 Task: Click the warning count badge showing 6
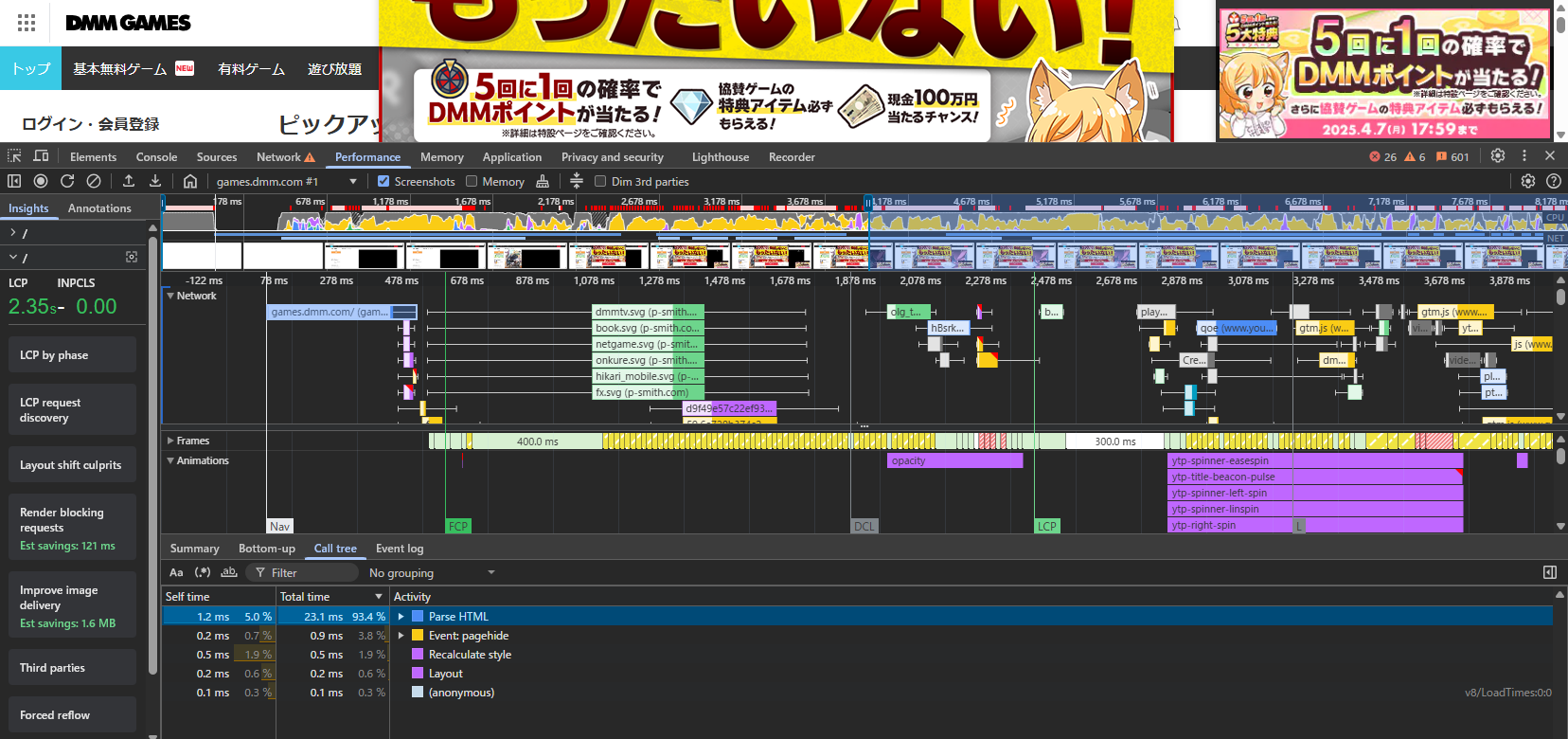click(1415, 157)
